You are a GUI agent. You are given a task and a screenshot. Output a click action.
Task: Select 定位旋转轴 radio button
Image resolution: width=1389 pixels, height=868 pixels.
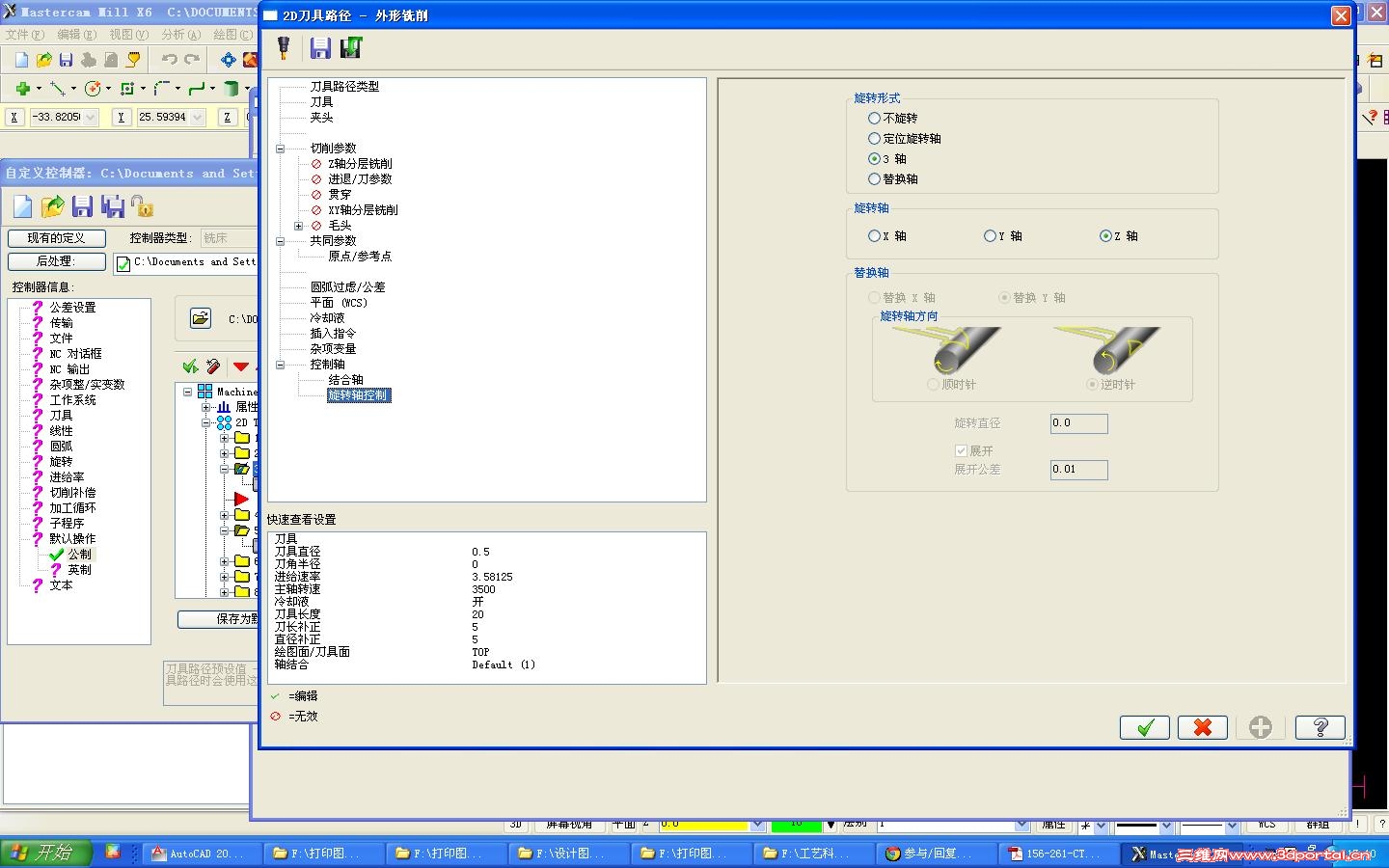click(x=874, y=138)
